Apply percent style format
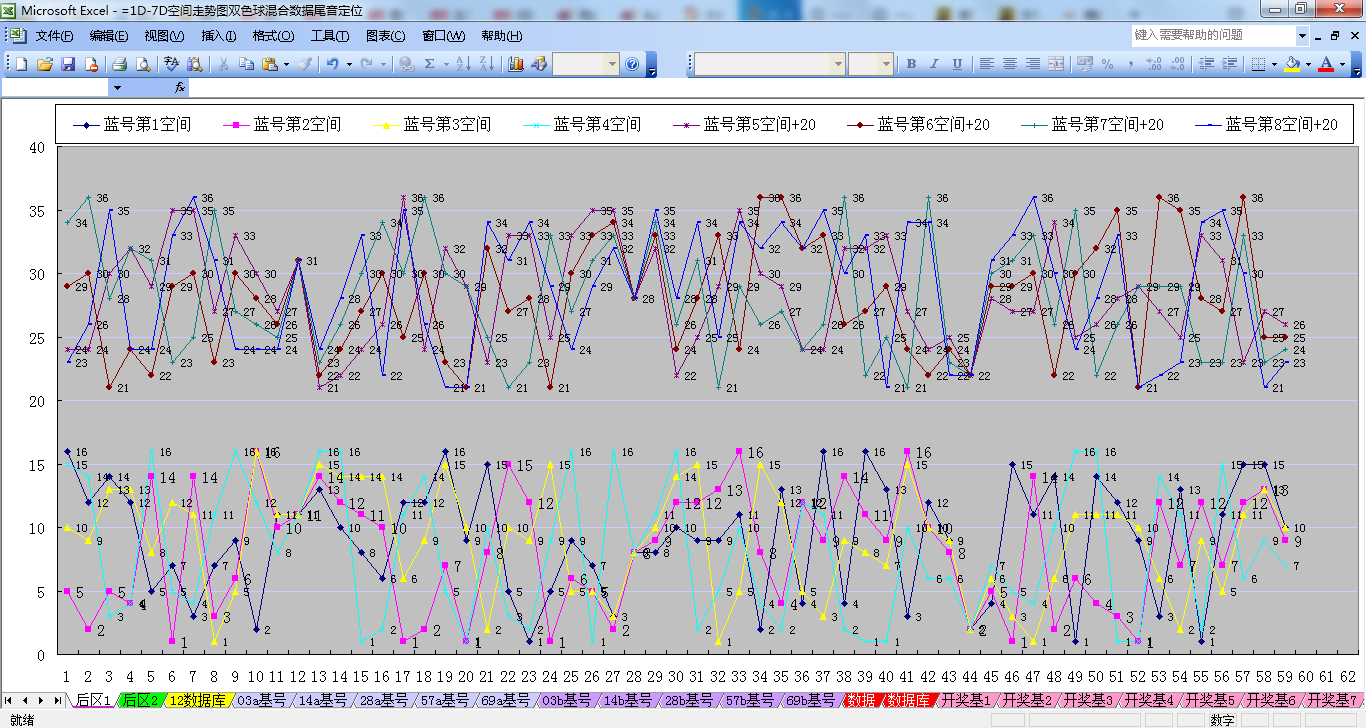Viewport: 1366px width, 728px height. point(1107,64)
